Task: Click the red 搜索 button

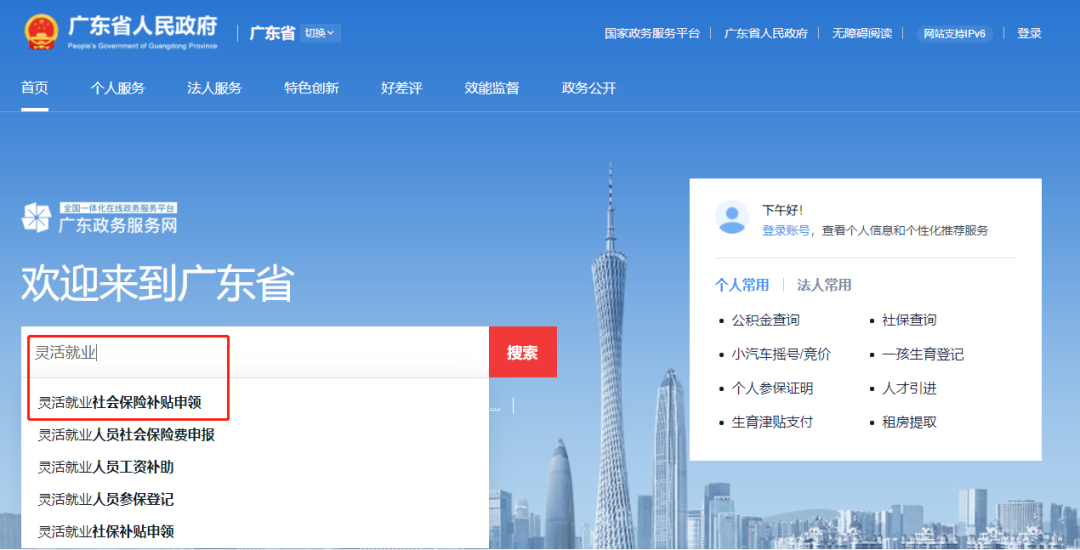Action: coord(523,352)
